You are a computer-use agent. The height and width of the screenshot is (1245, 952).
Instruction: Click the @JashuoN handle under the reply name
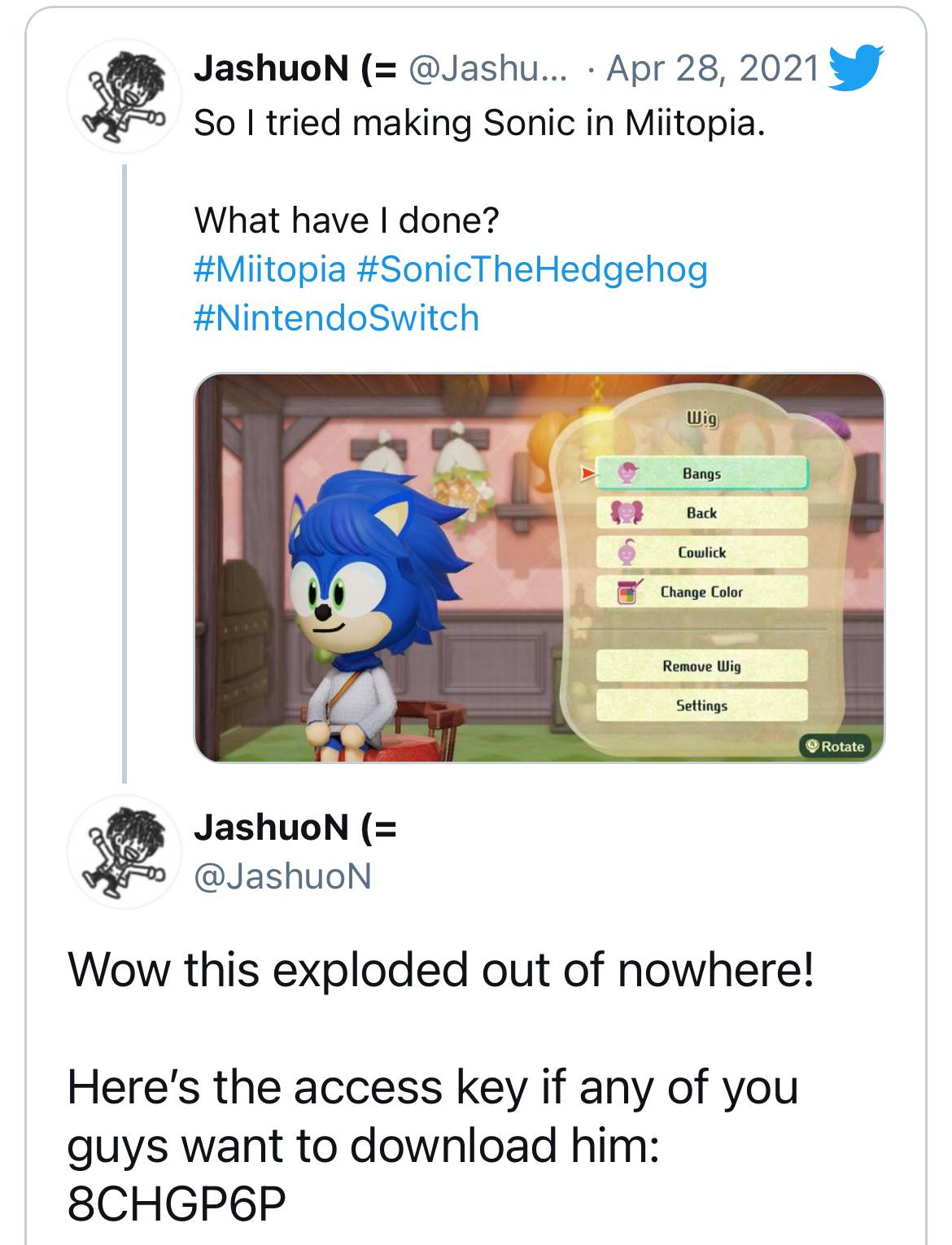pos(282,876)
